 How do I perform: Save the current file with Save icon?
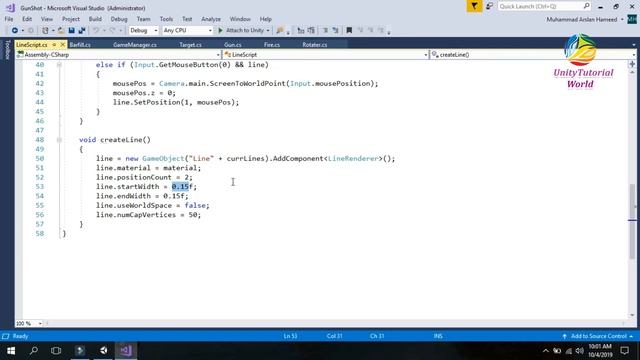(x=71, y=31)
